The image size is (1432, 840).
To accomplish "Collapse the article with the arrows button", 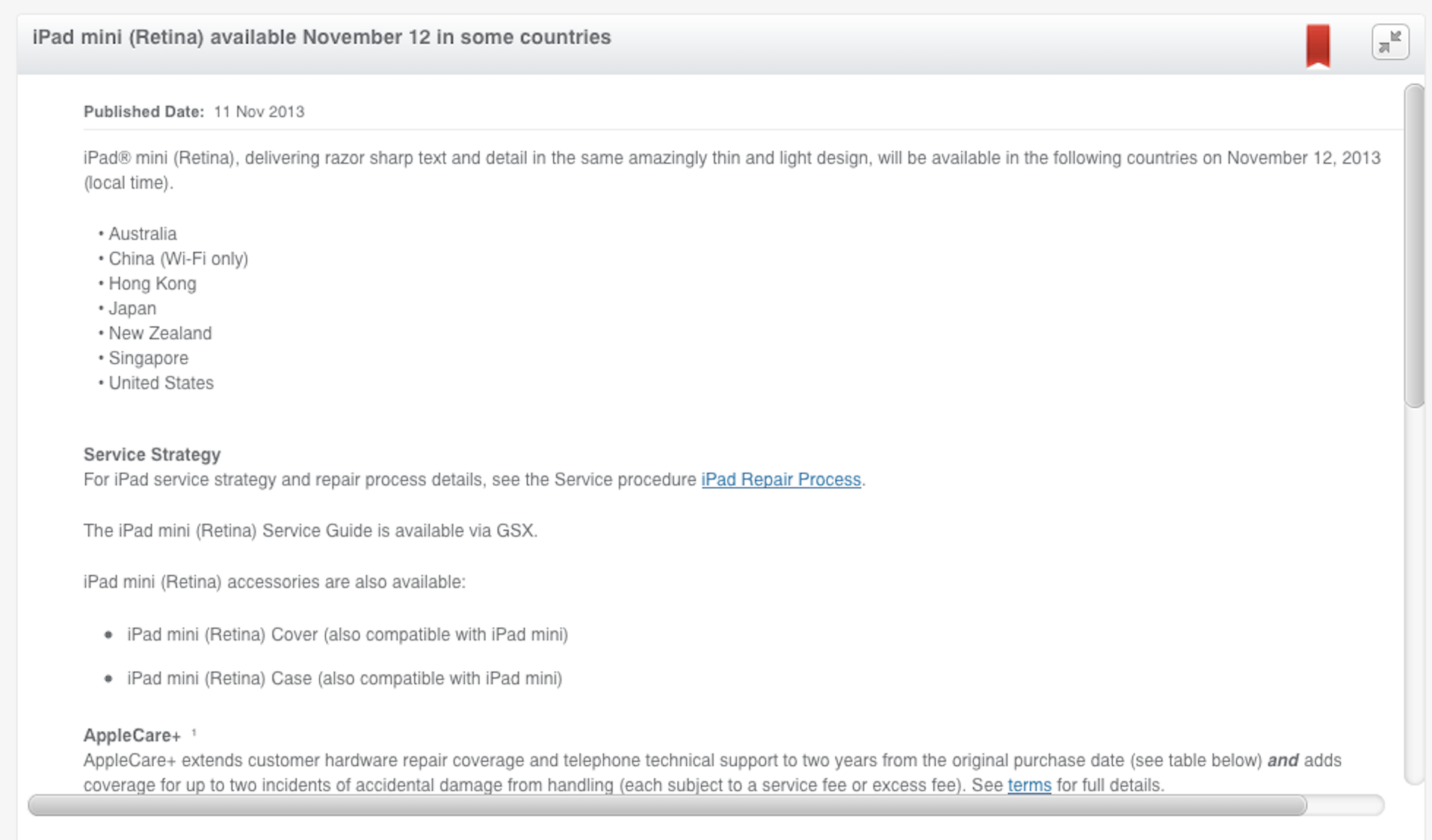I will click(x=1389, y=42).
